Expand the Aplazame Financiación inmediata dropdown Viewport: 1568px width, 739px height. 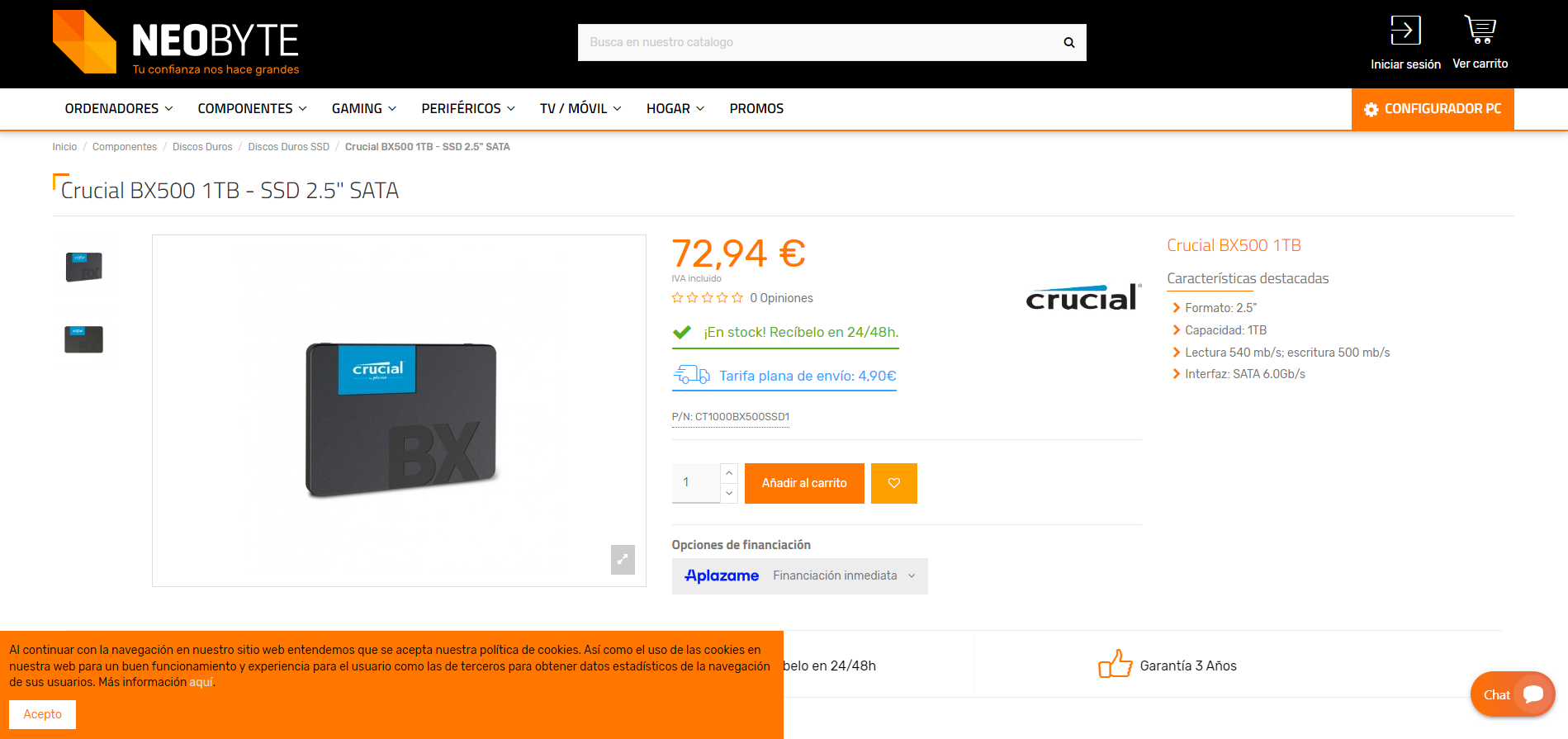799,576
